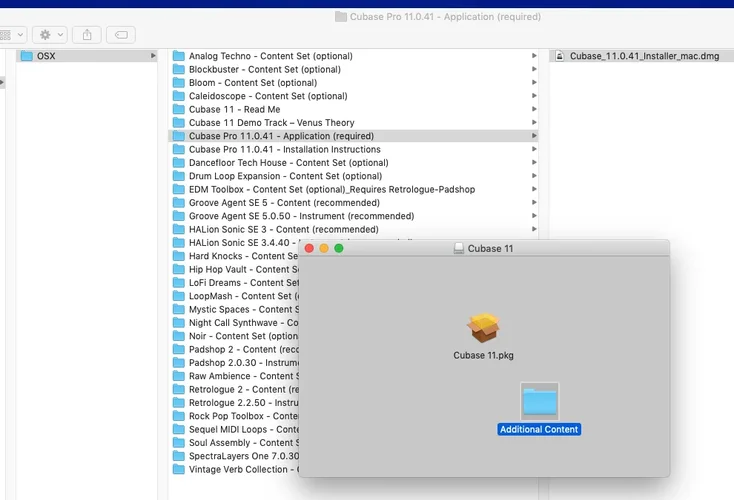
Task: Expand the OSX folder arrow
Action: coord(153,56)
